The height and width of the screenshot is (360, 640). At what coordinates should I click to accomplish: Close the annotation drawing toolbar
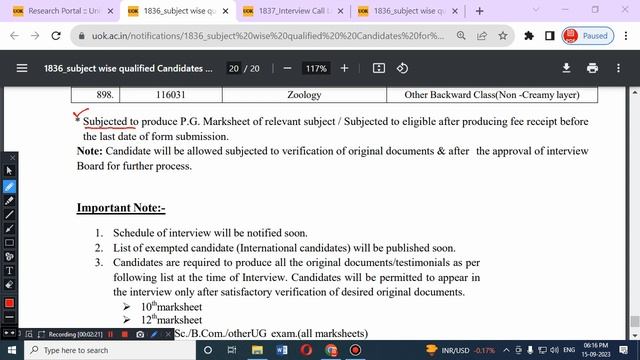click(x=12, y=158)
